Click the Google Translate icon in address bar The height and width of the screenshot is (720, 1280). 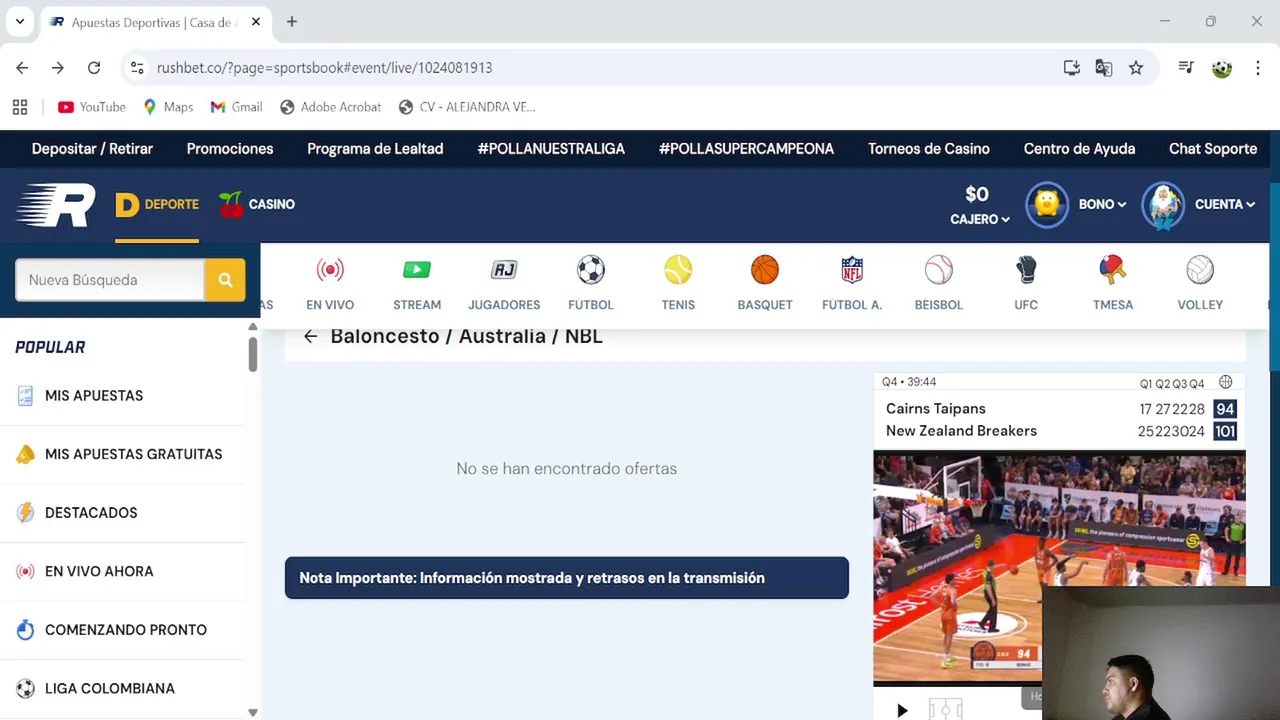tap(1104, 68)
